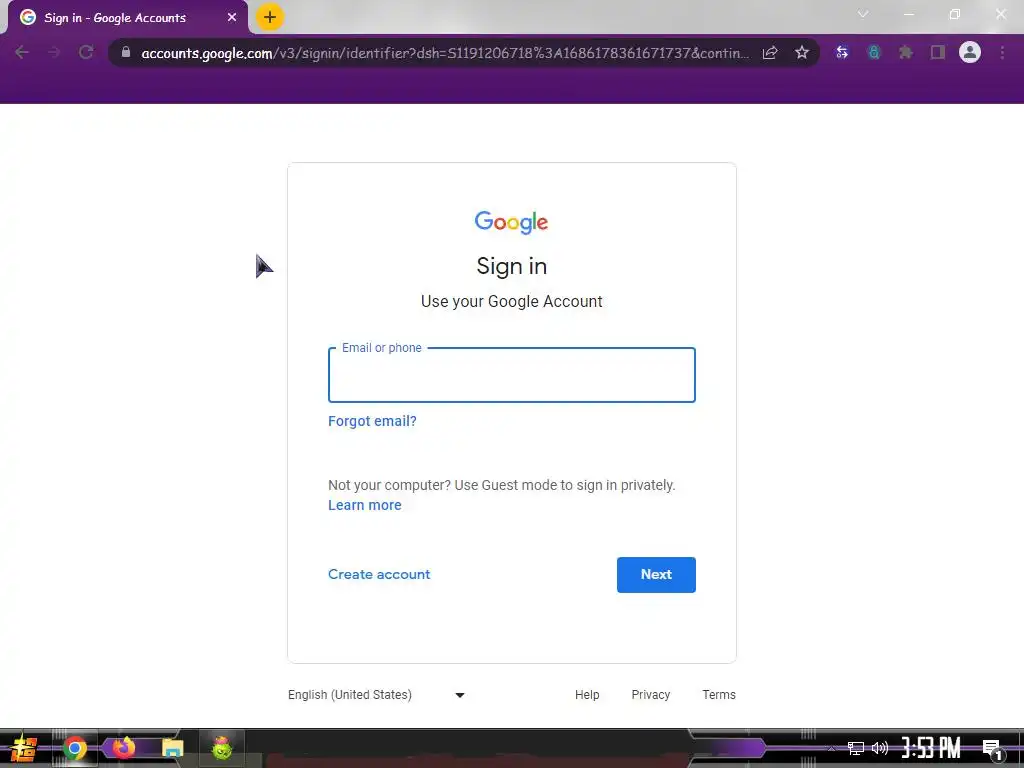Restore down the Chrome window

pyautogui.click(x=955, y=14)
